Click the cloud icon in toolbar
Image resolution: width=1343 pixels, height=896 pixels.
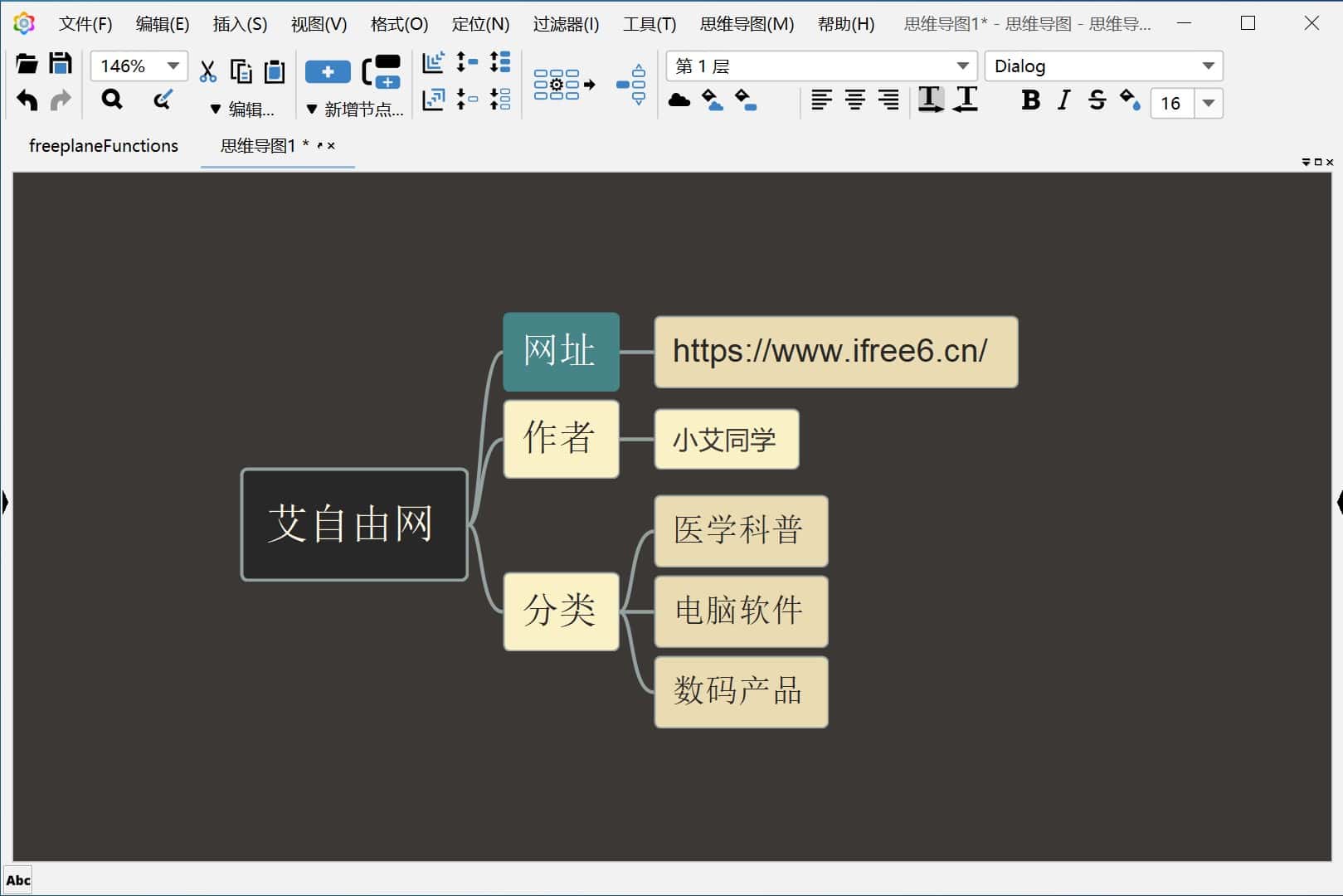click(x=679, y=100)
